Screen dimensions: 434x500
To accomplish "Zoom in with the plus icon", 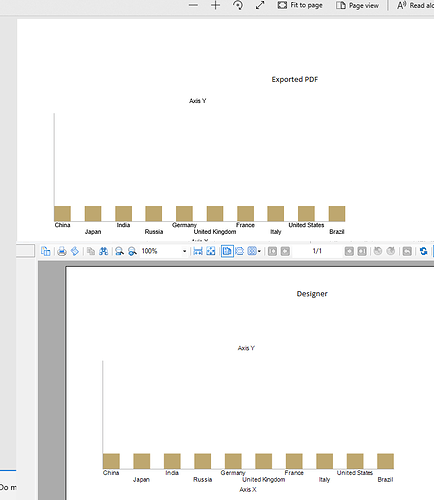I will (x=215, y=5).
